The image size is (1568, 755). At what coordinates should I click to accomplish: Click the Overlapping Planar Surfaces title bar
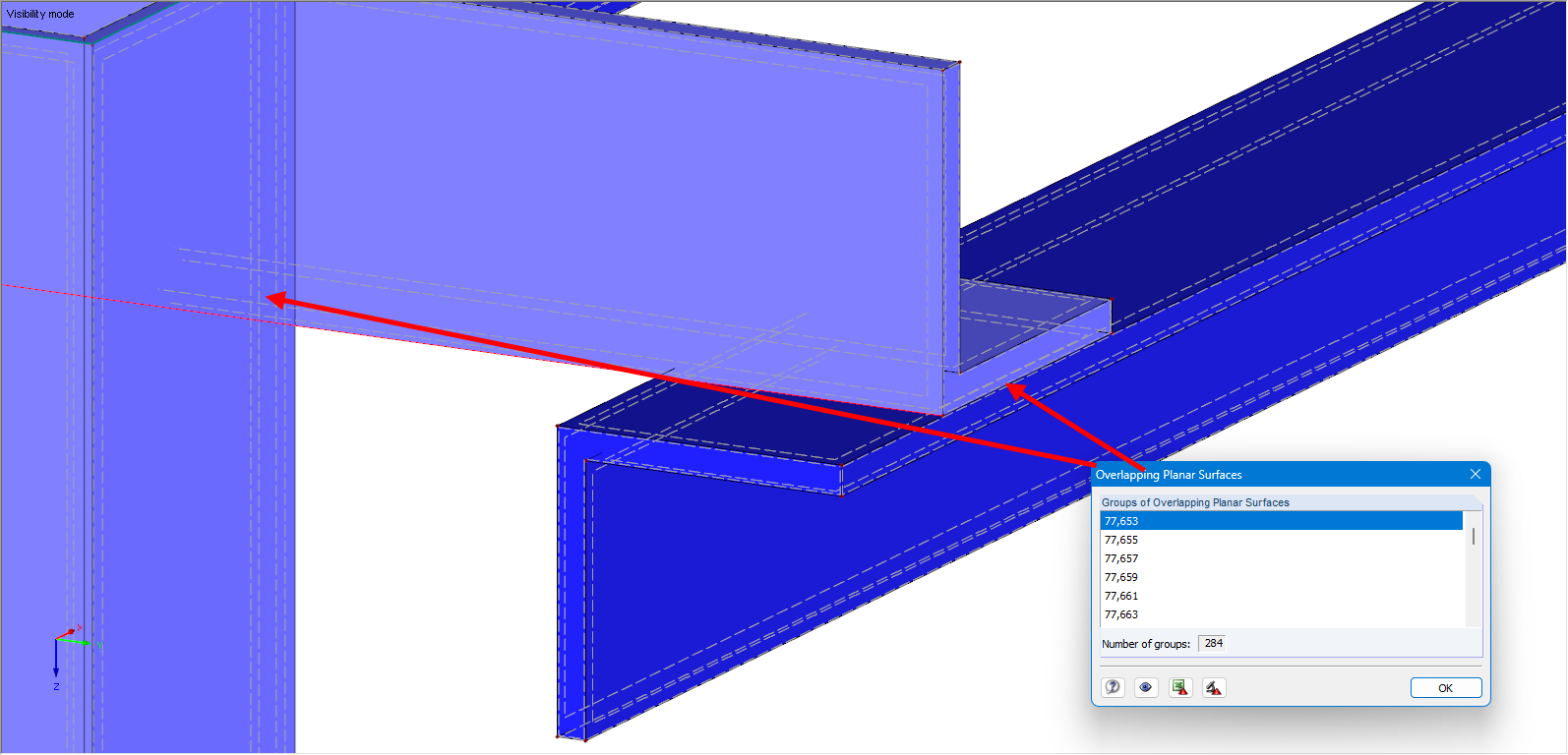pyautogui.click(x=1279, y=474)
